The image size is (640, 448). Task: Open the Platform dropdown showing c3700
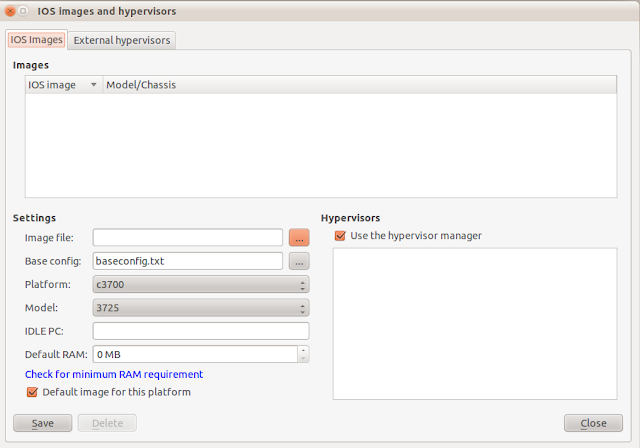coord(201,284)
